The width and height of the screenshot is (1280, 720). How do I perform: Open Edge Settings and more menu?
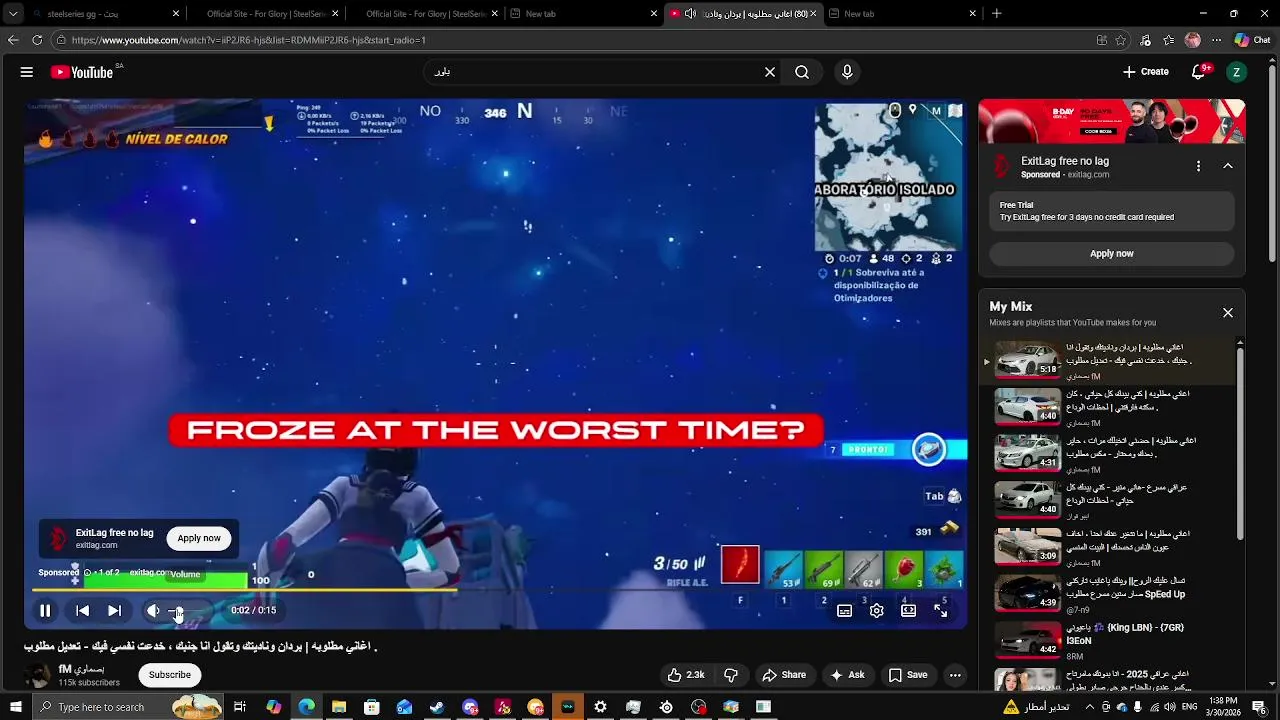point(1216,40)
